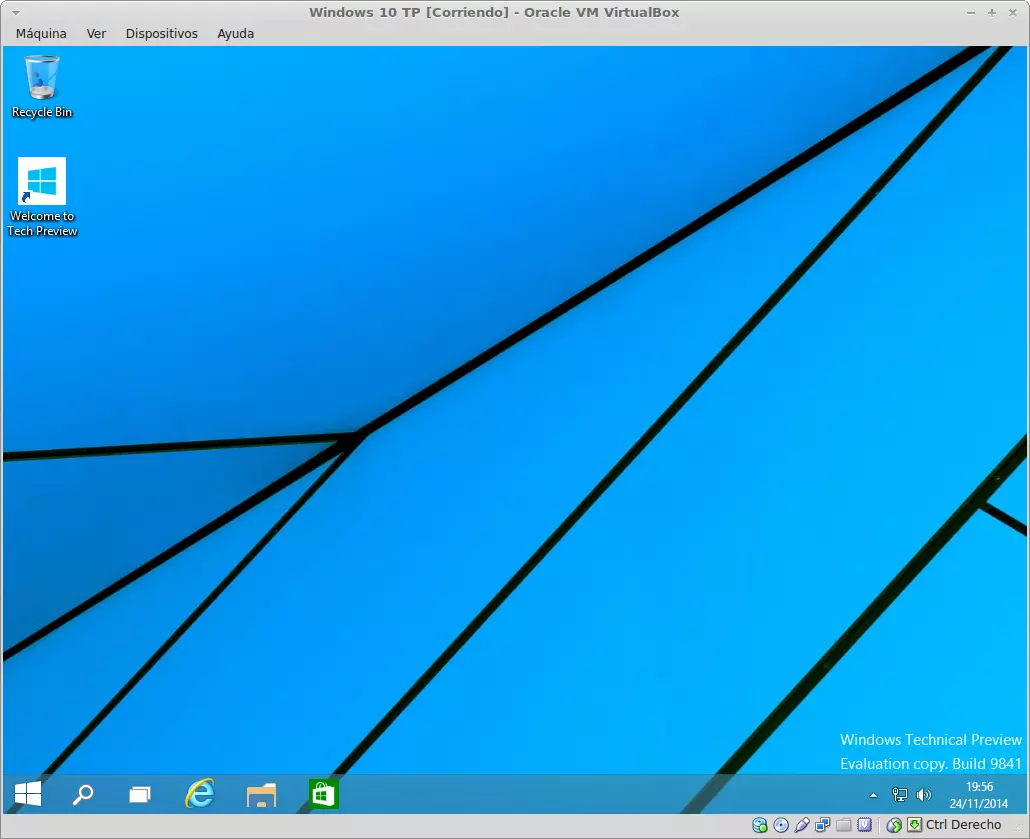Click the Search magnifier in taskbar
1030x839 pixels.
click(83, 795)
